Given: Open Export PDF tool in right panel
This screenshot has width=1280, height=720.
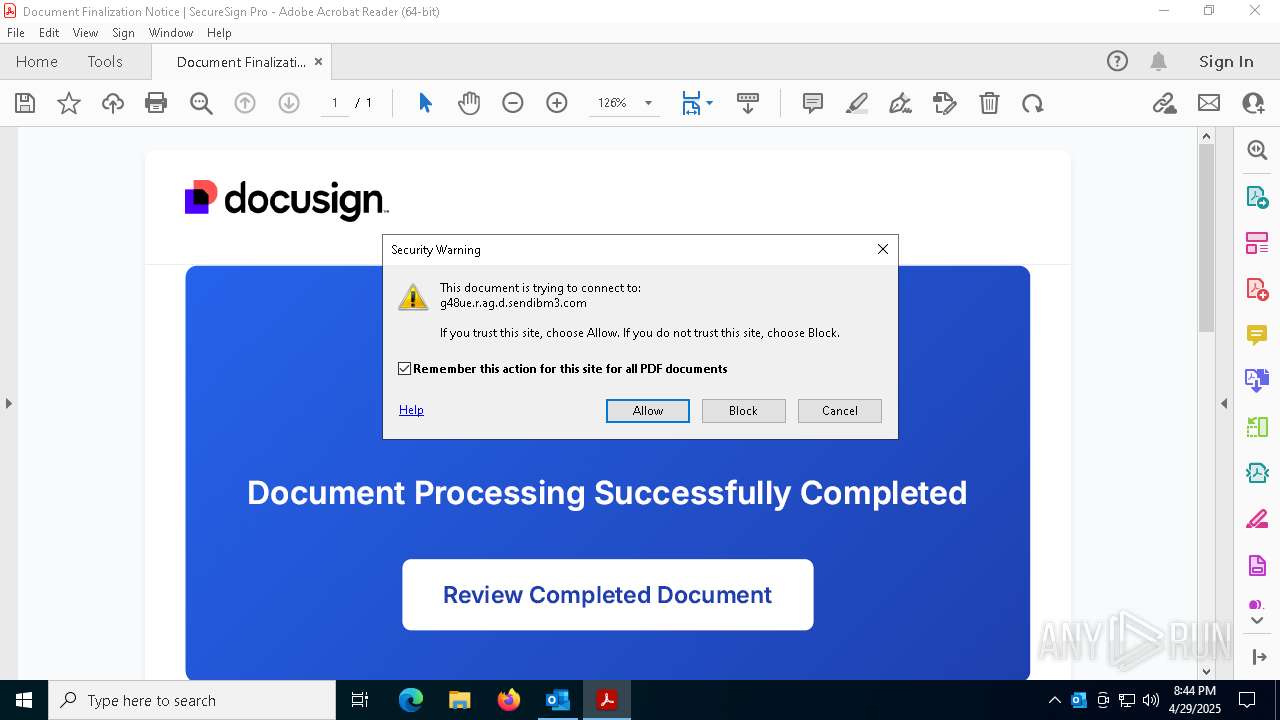Looking at the screenshot, I should [1257, 197].
